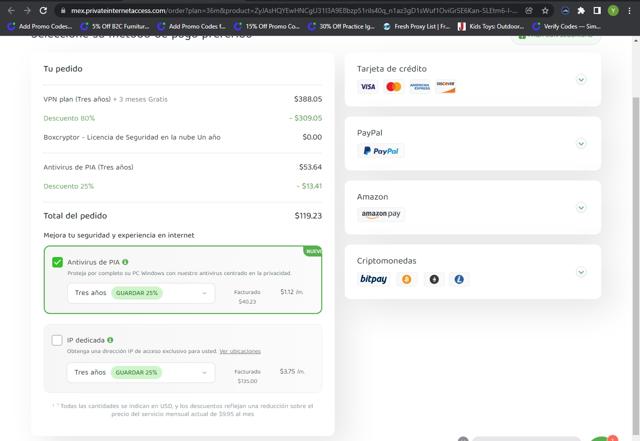Open the '5% Off B2C Furnitur...' bookmark
Image resolution: width=640 pixels, height=441 pixels.
[115, 27]
